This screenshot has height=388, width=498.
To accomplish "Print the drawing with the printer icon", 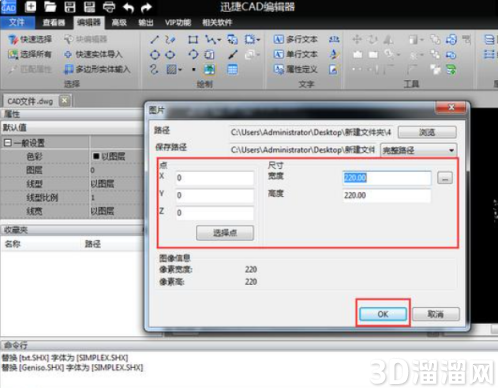I will coord(109,6).
